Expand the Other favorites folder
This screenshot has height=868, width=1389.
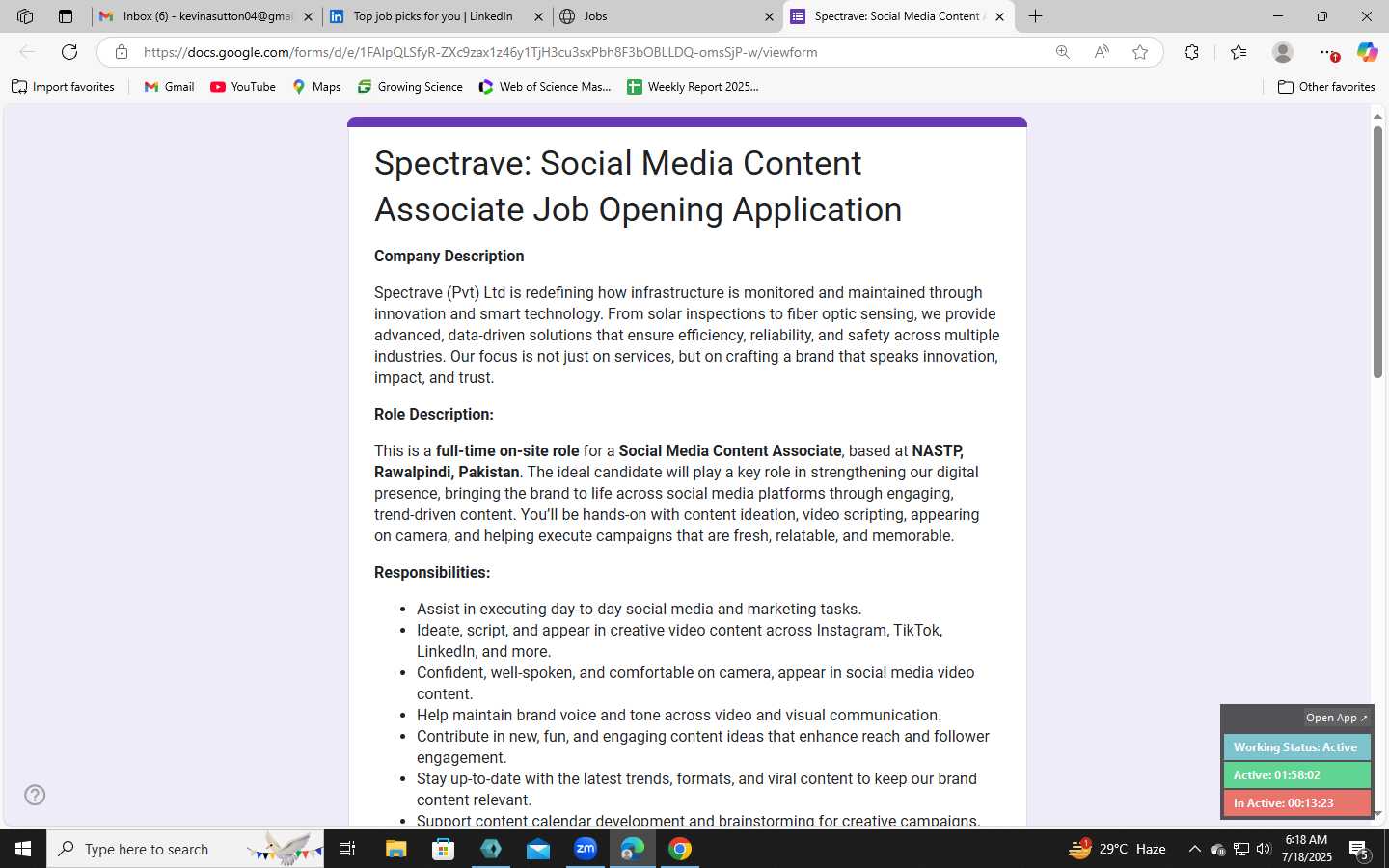click(1326, 87)
